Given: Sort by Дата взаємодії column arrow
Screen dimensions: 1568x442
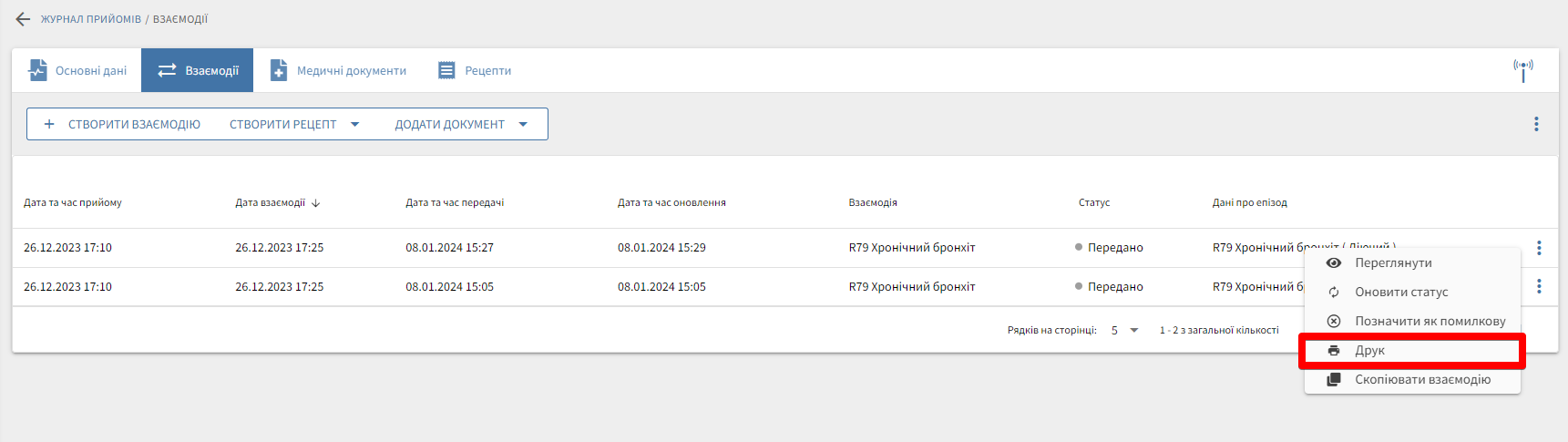Looking at the screenshot, I should (x=315, y=203).
